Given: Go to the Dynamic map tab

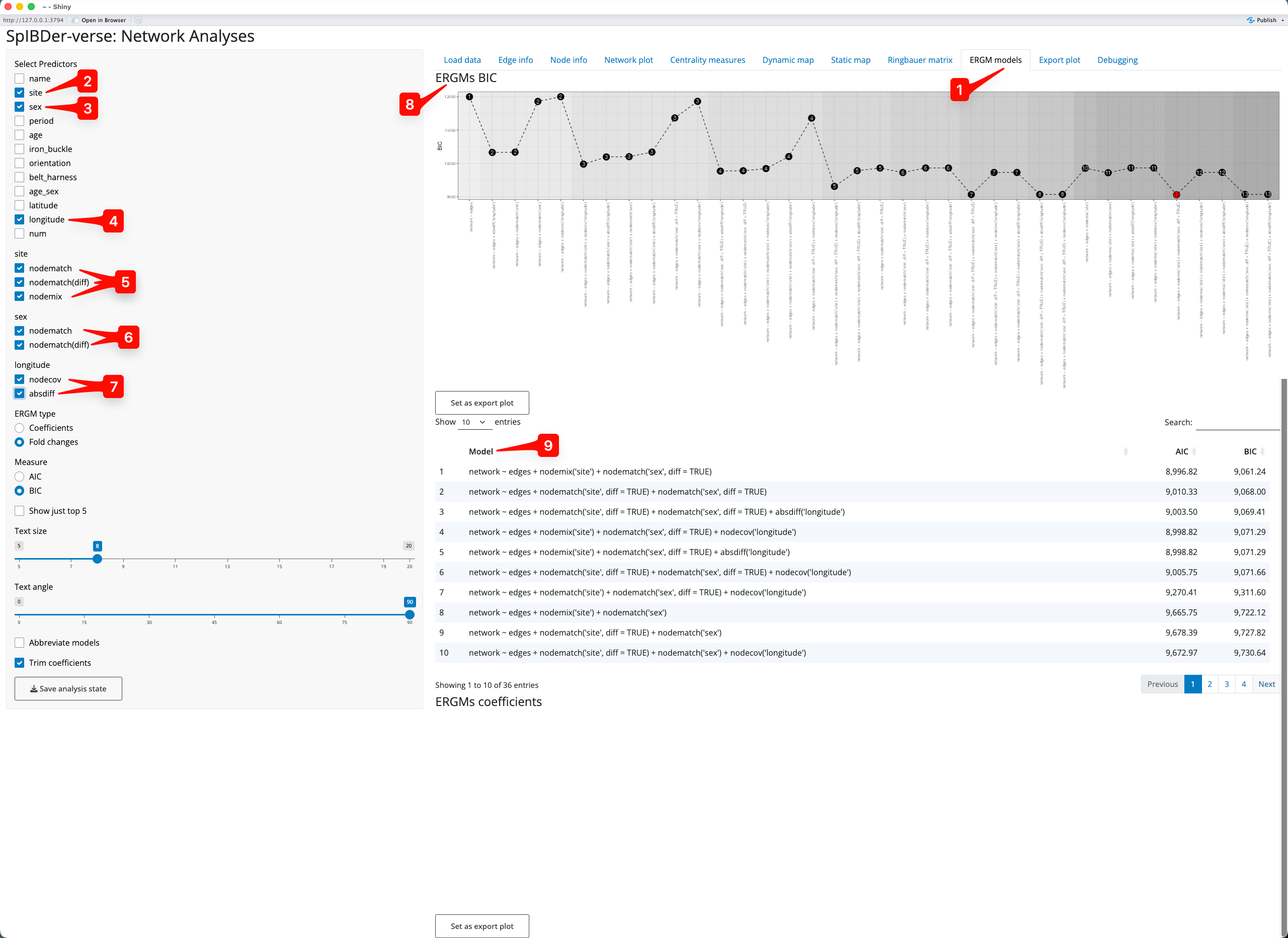Looking at the screenshot, I should click(788, 60).
